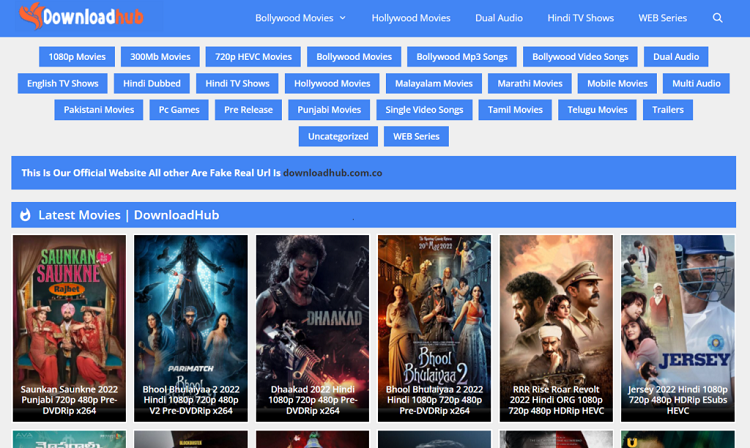This screenshot has width=750, height=448.
Task: Select the Dual Audio category tag
Action: pos(676,57)
